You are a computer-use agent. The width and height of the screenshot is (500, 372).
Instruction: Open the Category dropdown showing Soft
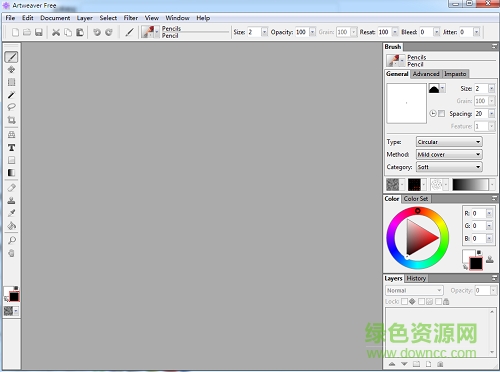tap(449, 167)
